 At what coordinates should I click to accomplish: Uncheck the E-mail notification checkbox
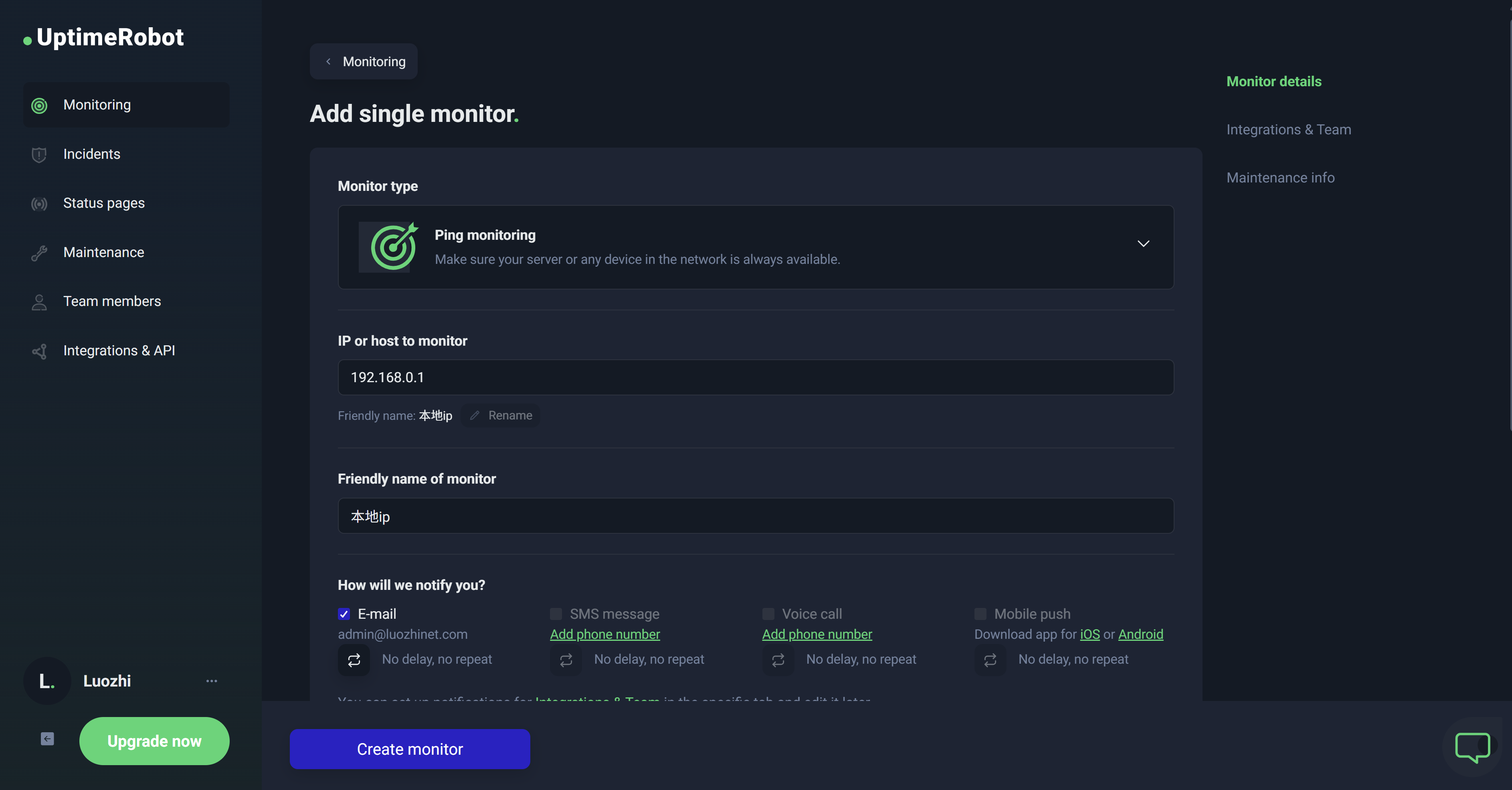(344, 614)
